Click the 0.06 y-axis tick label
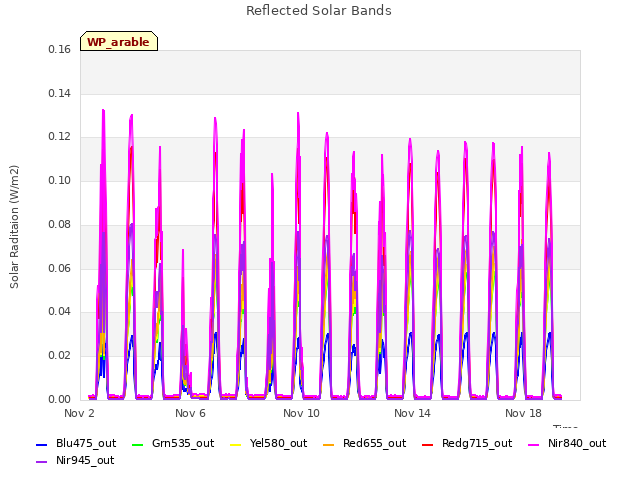 [60, 268]
